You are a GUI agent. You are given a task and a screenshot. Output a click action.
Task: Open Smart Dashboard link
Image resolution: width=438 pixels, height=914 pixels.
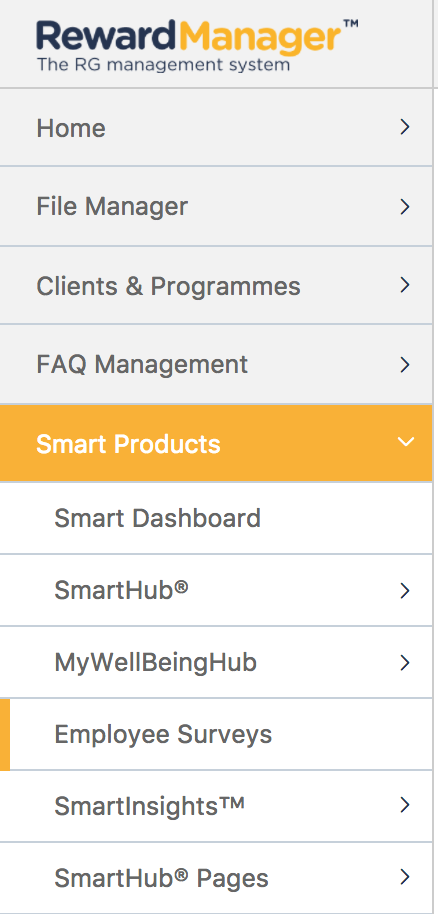coord(157,518)
